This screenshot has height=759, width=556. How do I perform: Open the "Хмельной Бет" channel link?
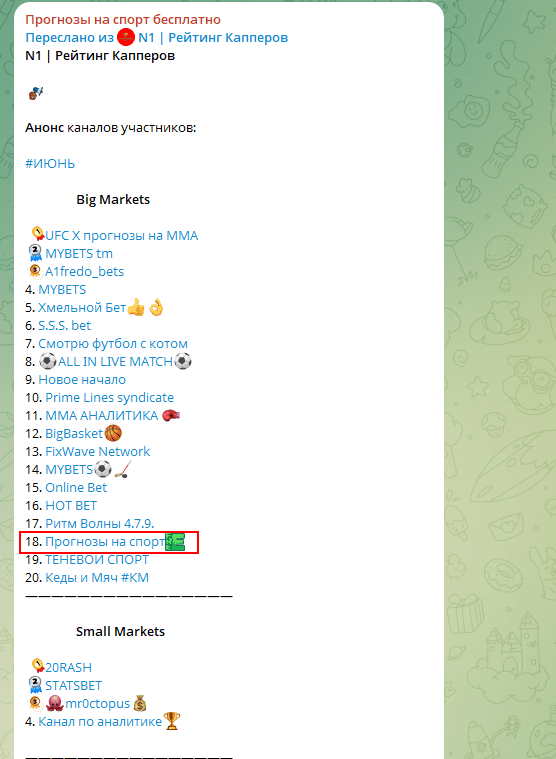click(x=82, y=307)
